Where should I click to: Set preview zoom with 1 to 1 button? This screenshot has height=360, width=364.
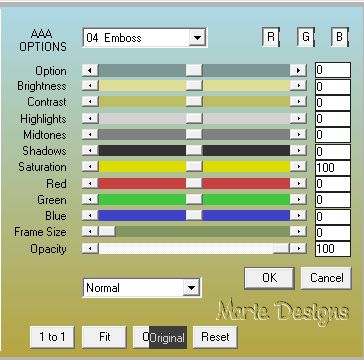[x=52, y=337]
